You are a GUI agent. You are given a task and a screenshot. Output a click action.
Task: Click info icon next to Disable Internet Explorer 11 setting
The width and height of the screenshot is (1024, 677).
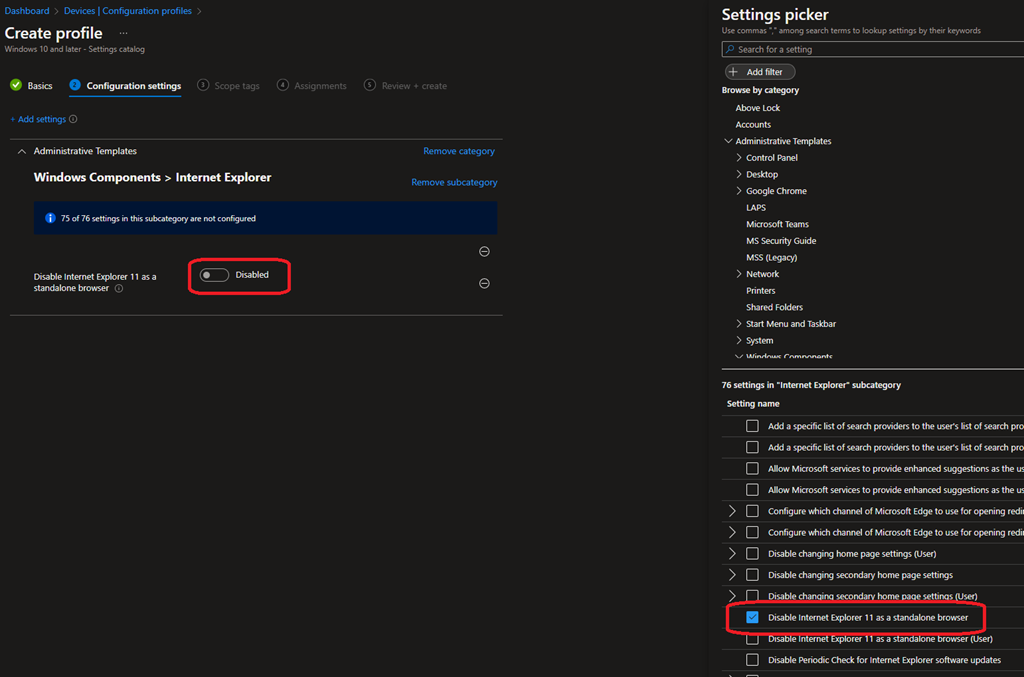119,289
